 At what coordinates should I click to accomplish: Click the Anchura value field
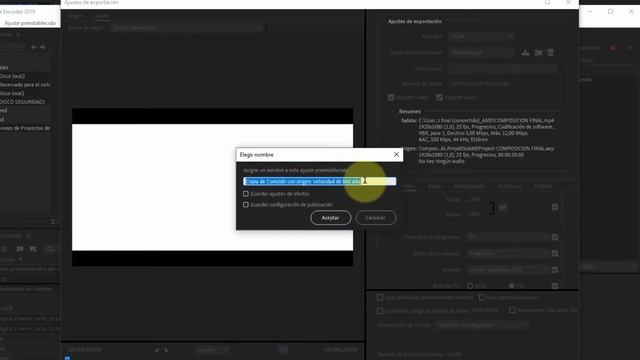click(x=473, y=200)
